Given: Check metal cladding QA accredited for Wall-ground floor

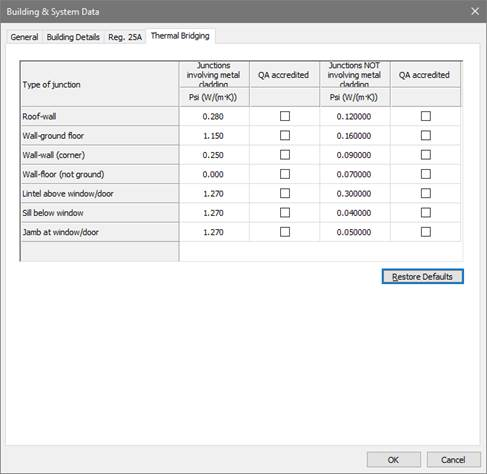Looking at the screenshot, I should [x=285, y=135].
